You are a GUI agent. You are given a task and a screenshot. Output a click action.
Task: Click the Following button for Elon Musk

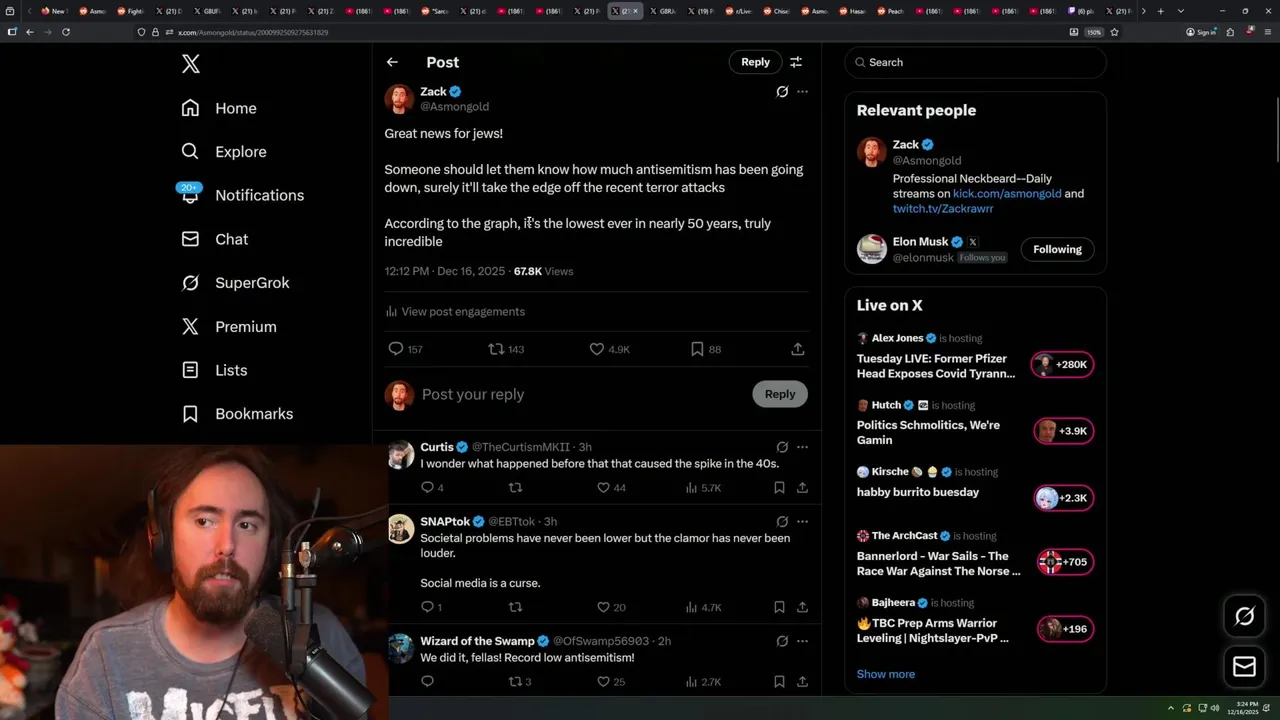point(1057,249)
